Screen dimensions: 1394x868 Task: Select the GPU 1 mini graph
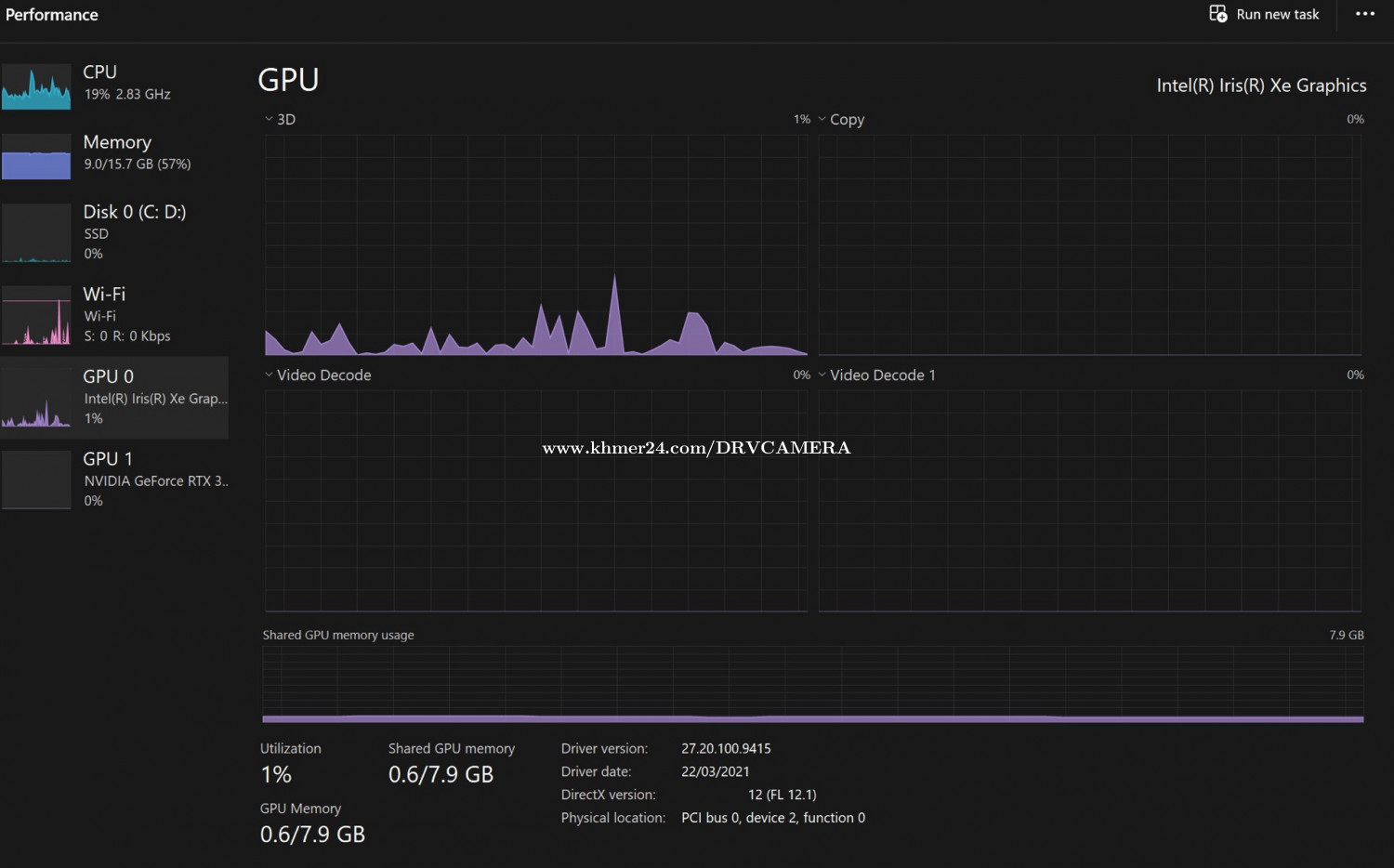point(36,480)
